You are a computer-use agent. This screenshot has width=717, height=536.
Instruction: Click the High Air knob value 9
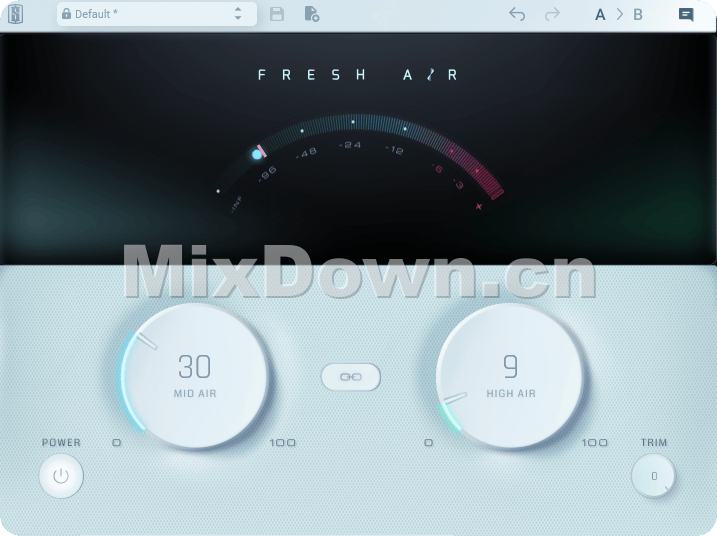pos(510,367)
